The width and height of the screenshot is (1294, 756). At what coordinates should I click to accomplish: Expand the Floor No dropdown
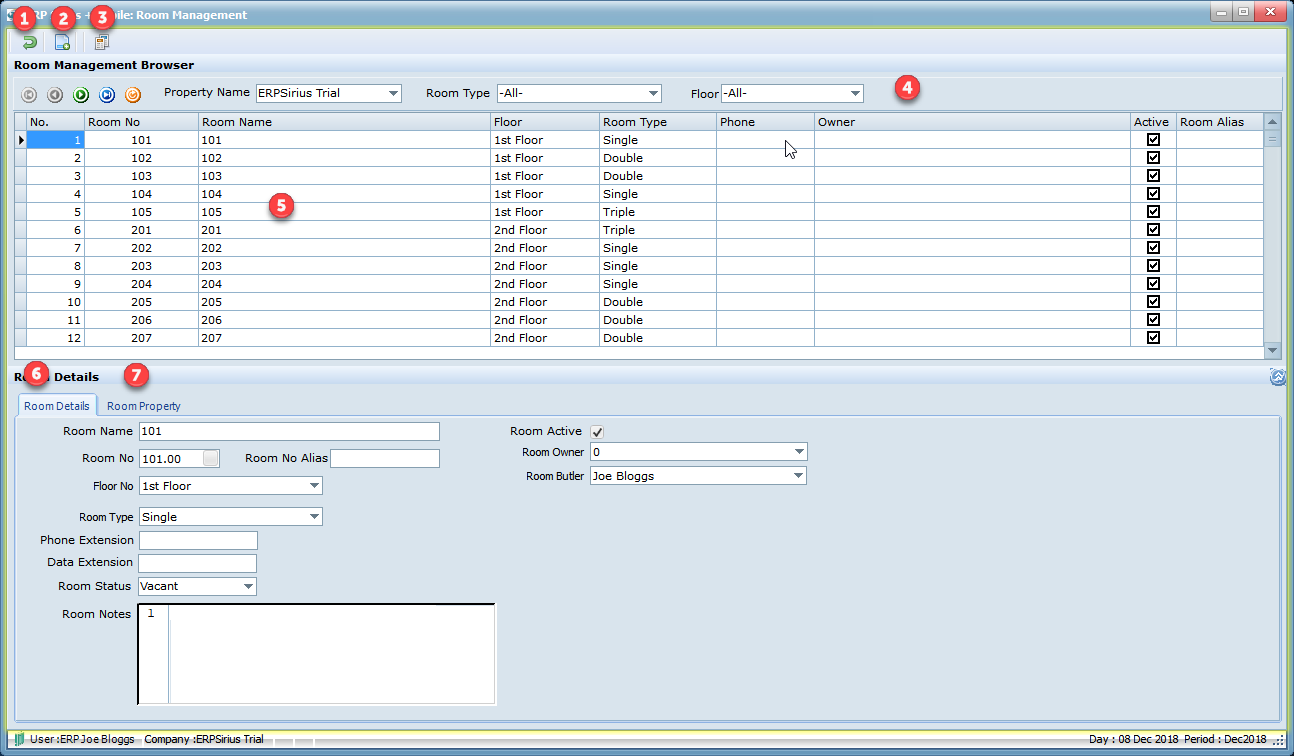pyautogui.click(x=314, y=486)
